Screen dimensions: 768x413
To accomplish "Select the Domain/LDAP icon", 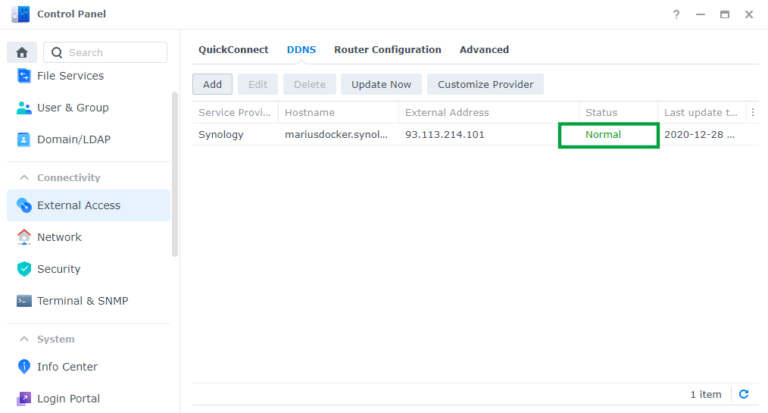I will click(24, 140).
